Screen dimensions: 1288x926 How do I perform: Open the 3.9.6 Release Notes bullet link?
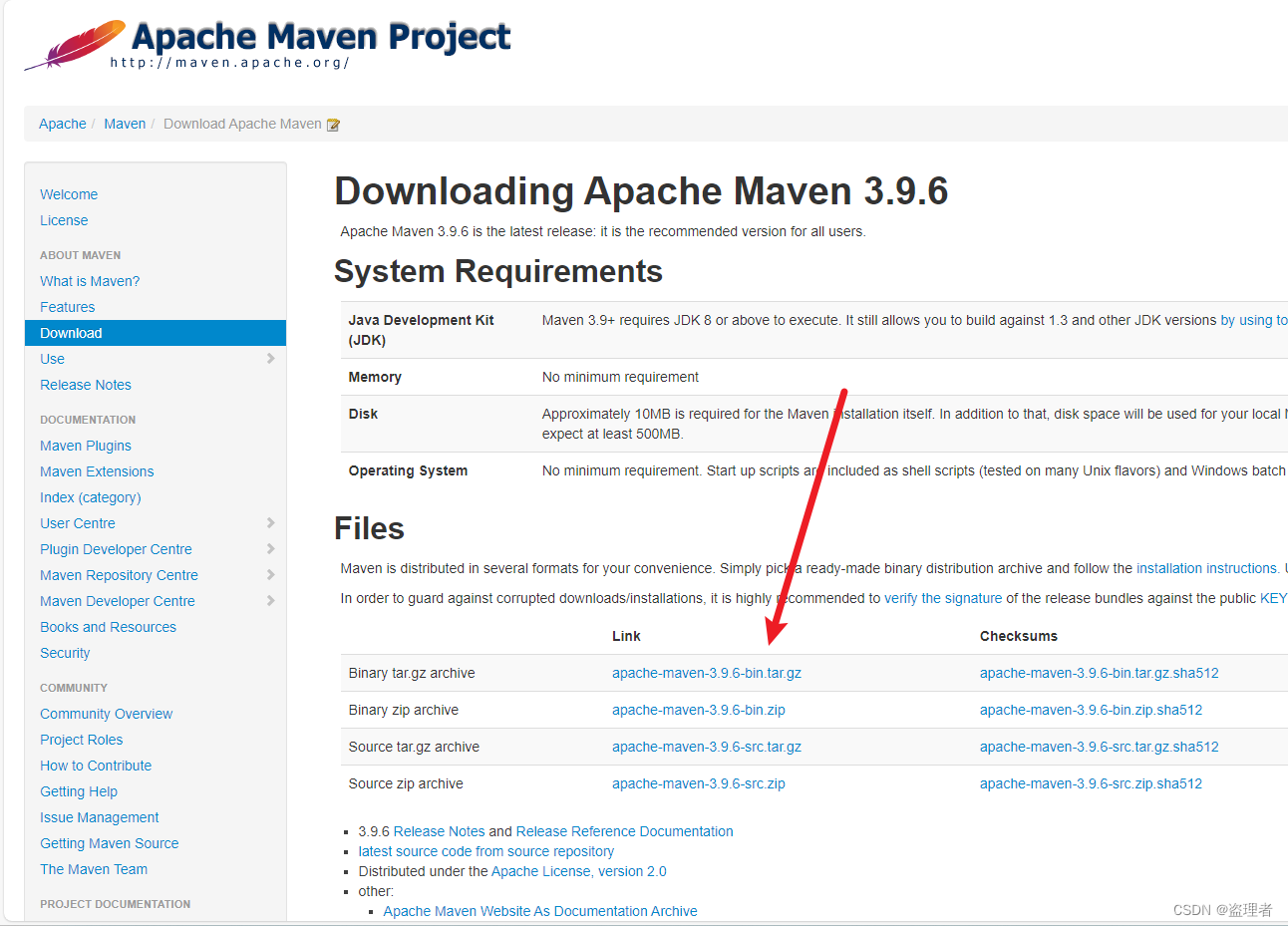coord(439,831)
